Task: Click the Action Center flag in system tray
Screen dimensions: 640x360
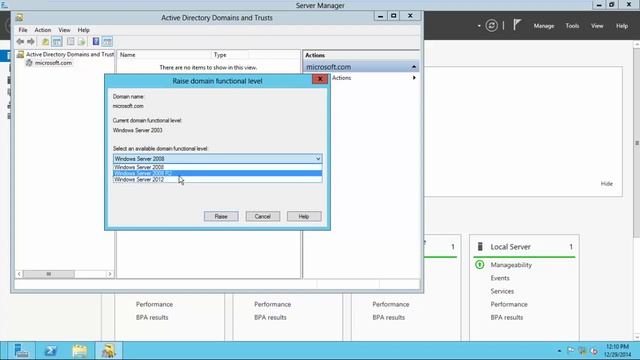Action: (571, 351)
